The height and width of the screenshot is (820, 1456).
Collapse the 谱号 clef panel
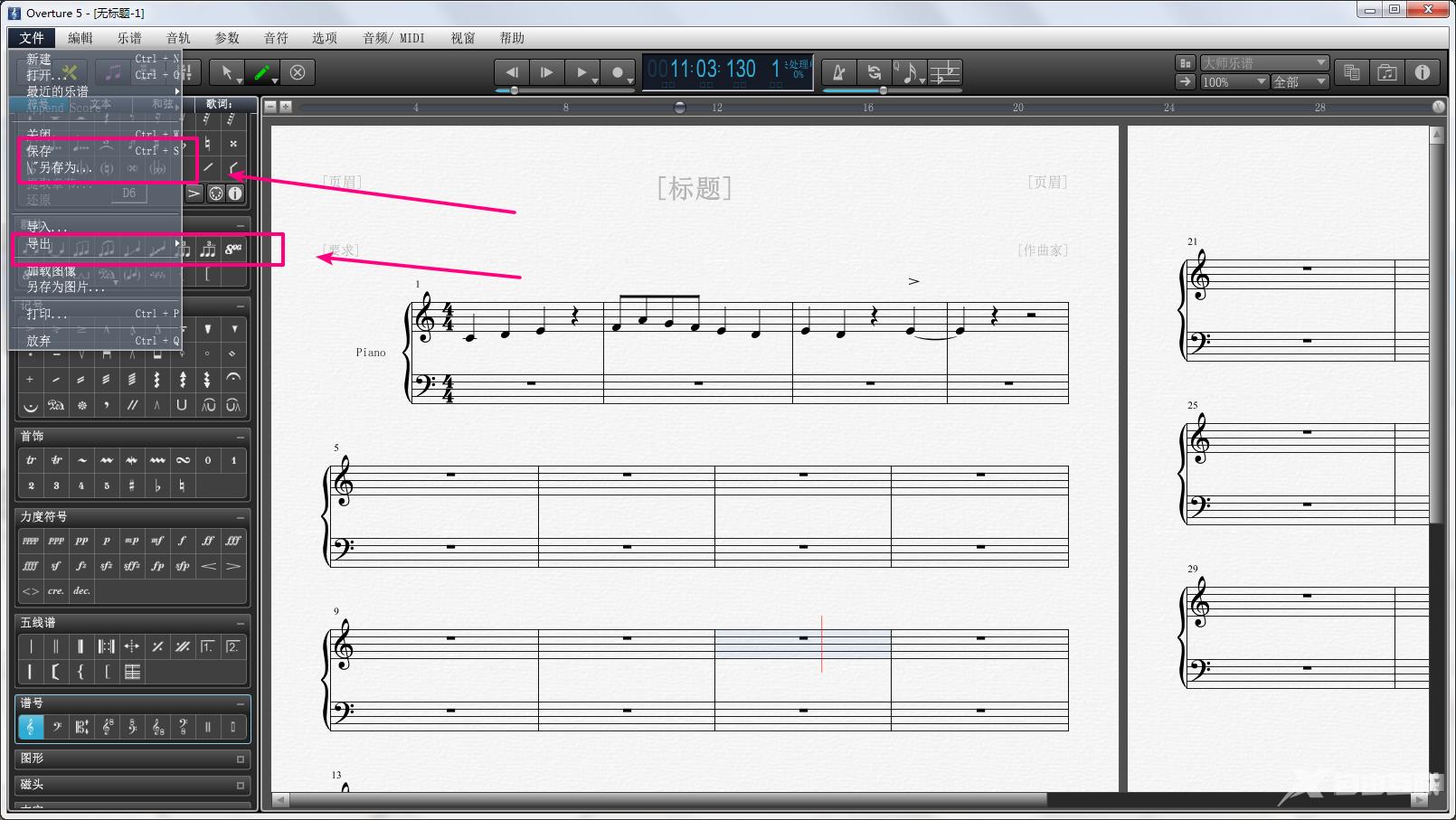pos(241,703)
